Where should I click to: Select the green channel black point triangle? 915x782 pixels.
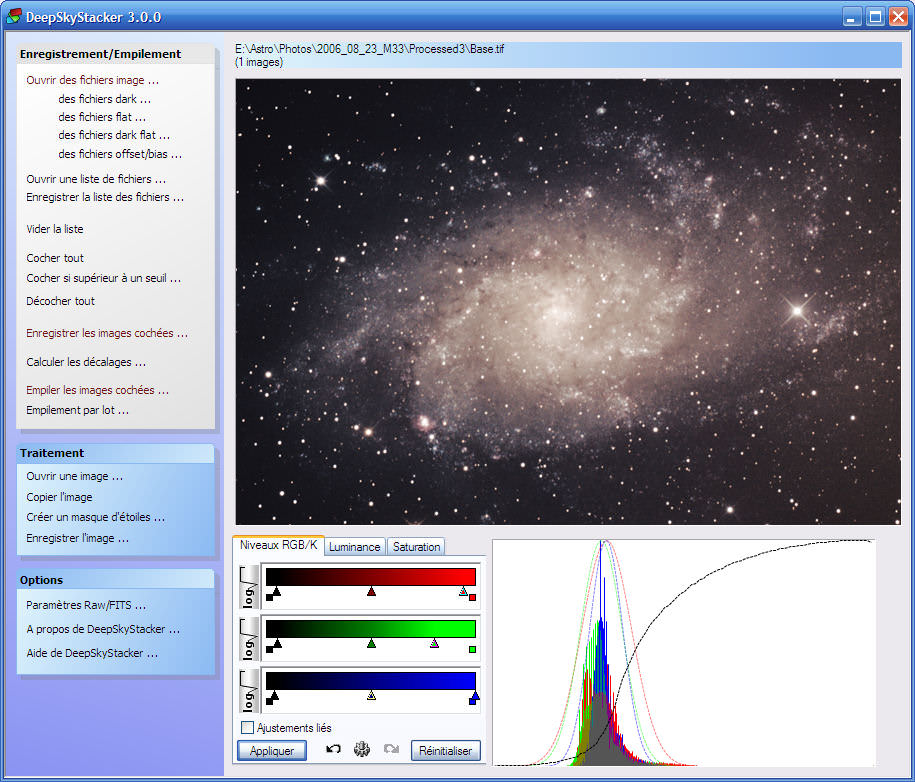pyautogui.click(x=277, y=644)
